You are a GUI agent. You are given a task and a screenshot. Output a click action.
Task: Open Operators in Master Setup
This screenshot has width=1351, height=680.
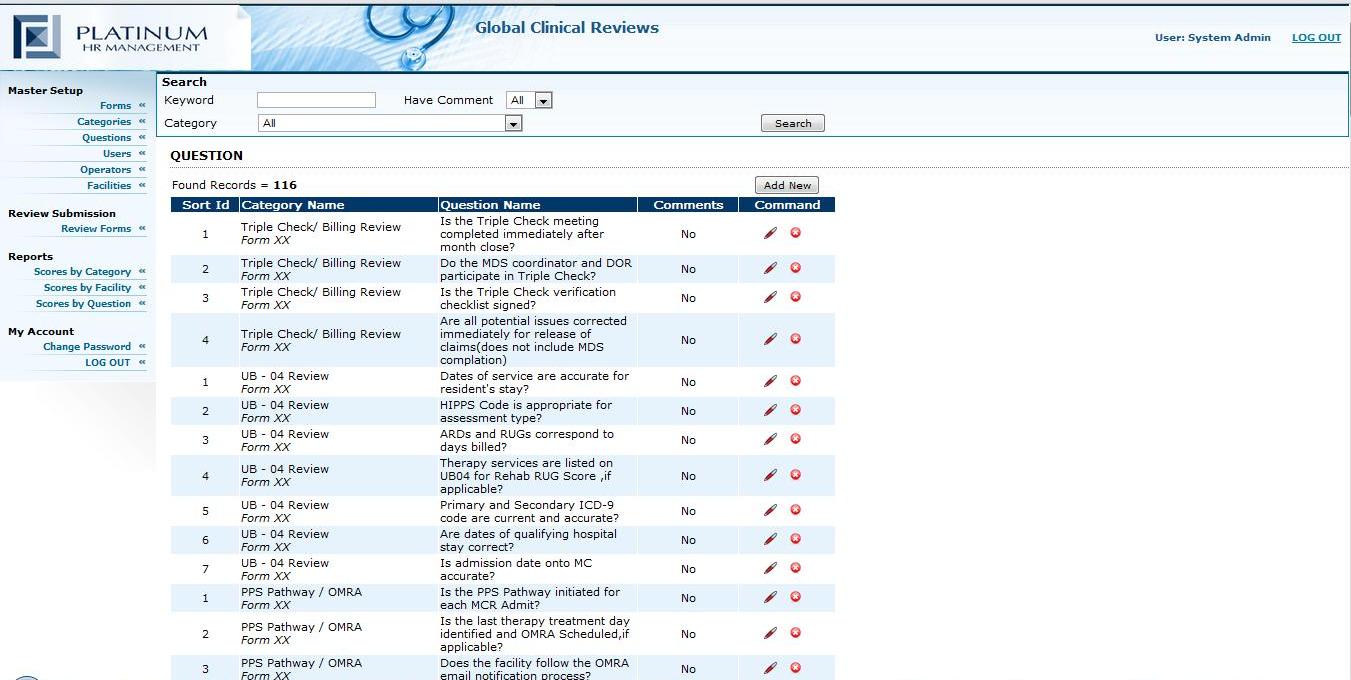pyautogui.click(x=105, y=170)
